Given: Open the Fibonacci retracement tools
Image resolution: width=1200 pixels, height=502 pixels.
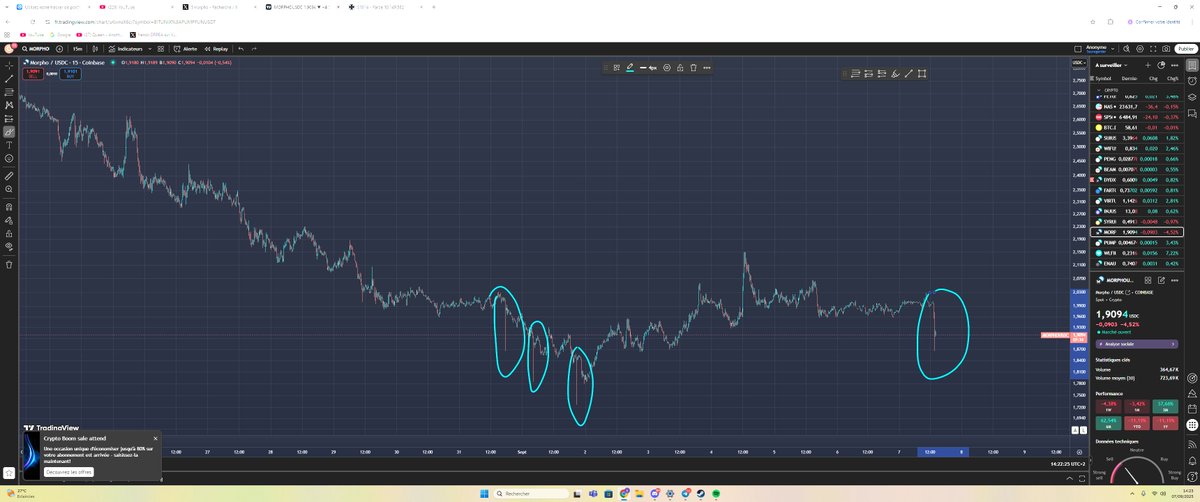Looking at the screenshot, I should click(x=9, y=92).
